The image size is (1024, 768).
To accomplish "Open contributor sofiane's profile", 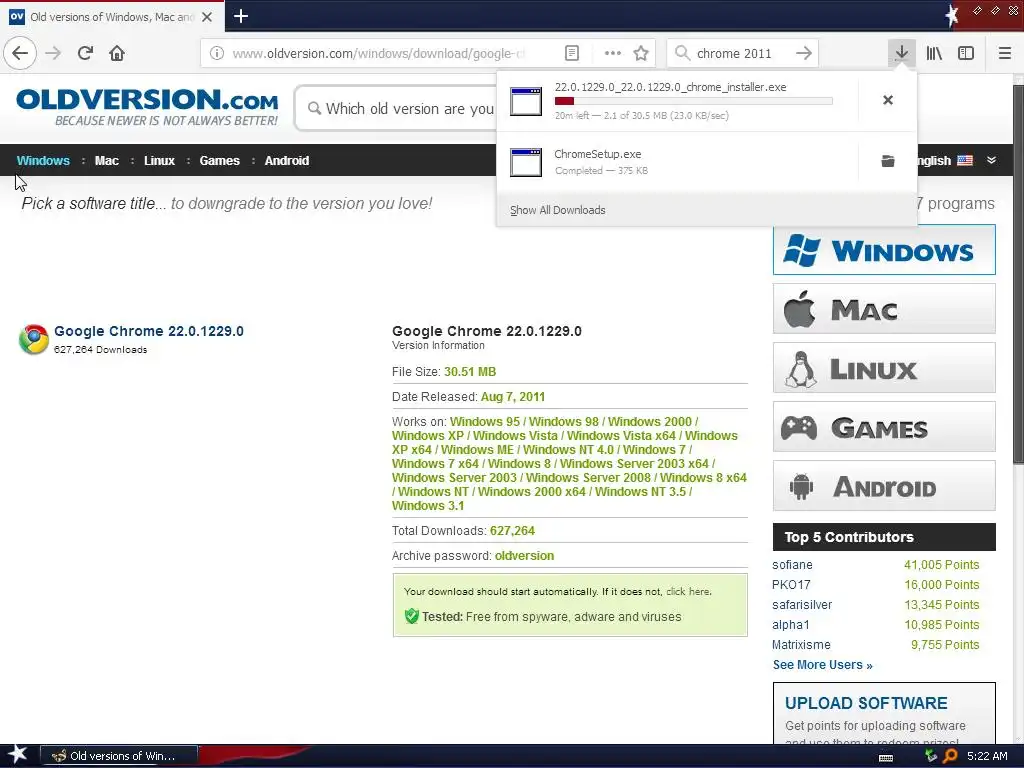I will tap(792, 565).
